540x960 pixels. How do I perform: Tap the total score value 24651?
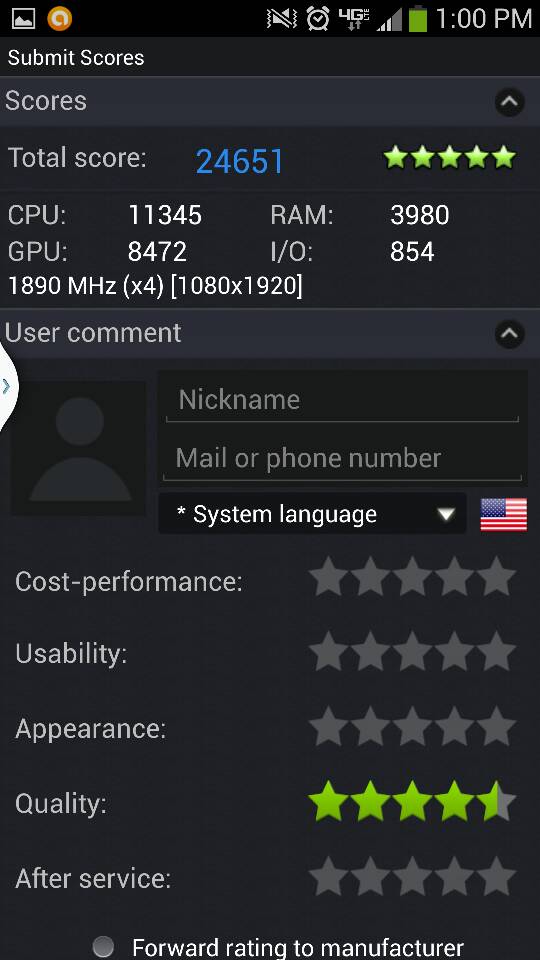tap(239, 161)
